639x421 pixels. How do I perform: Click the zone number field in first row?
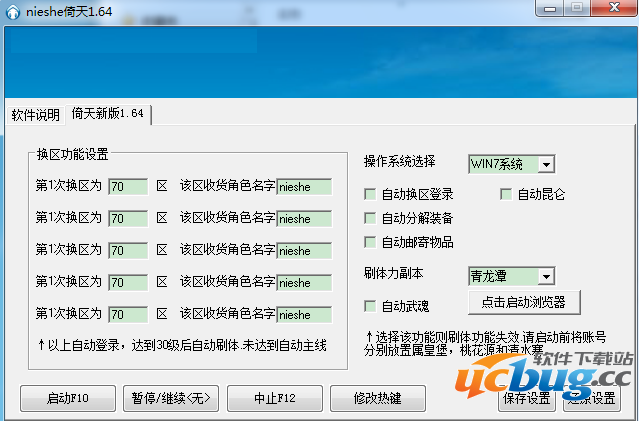pyautogui.click(x=127, y=187)
